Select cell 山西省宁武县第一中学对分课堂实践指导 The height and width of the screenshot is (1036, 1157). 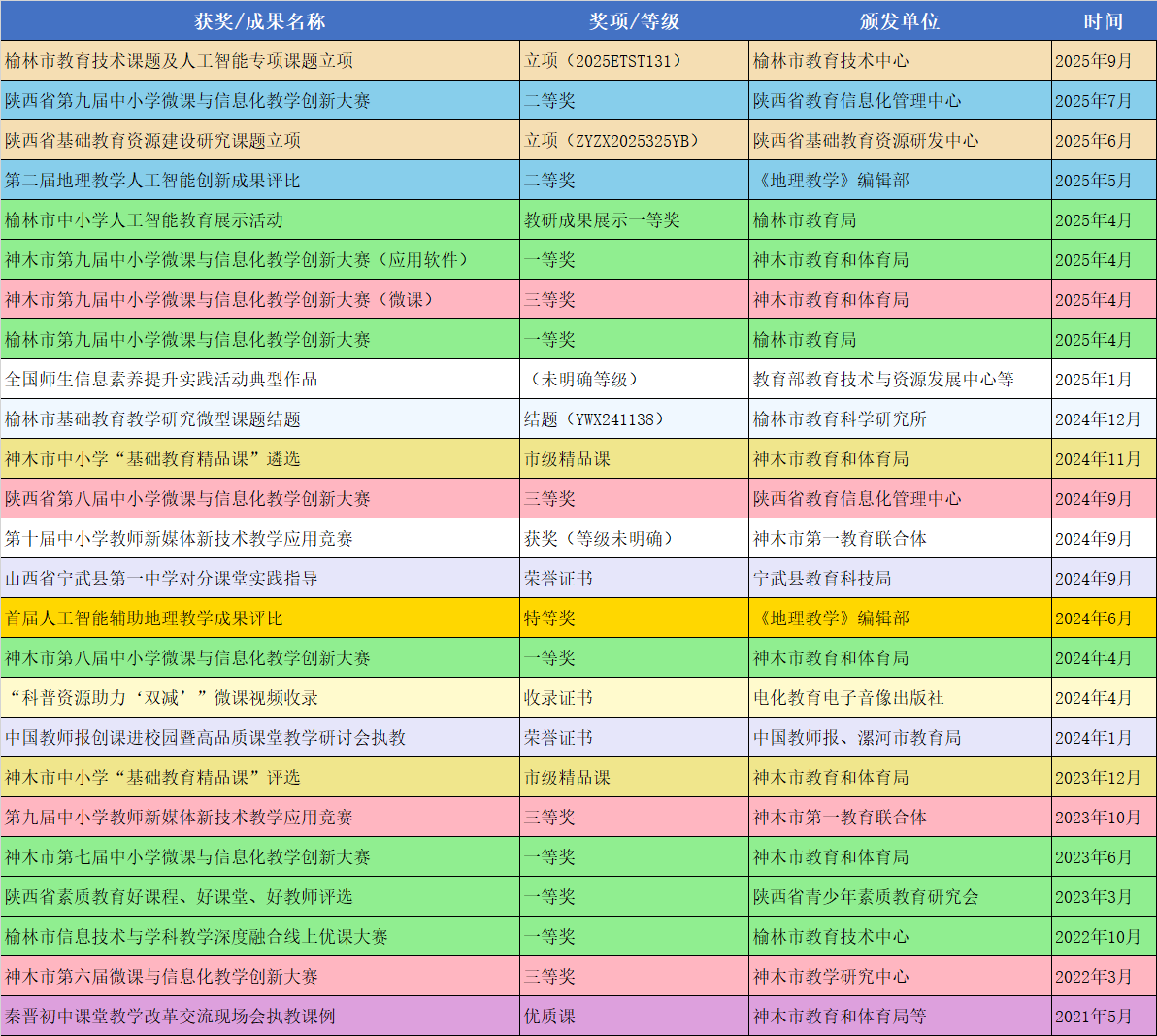[260, 579]
